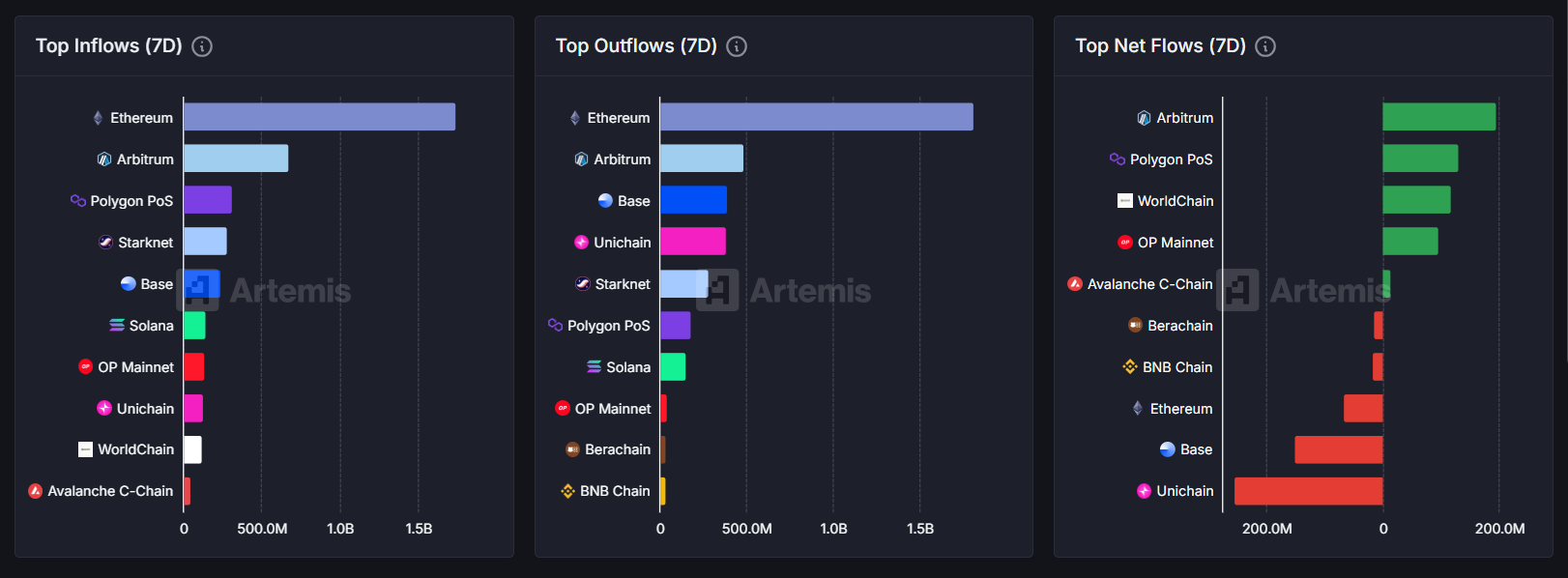Screen dimensions: 1568x578
Task: Click the red Base net flow bar
Action: (x=1339, y=449)
